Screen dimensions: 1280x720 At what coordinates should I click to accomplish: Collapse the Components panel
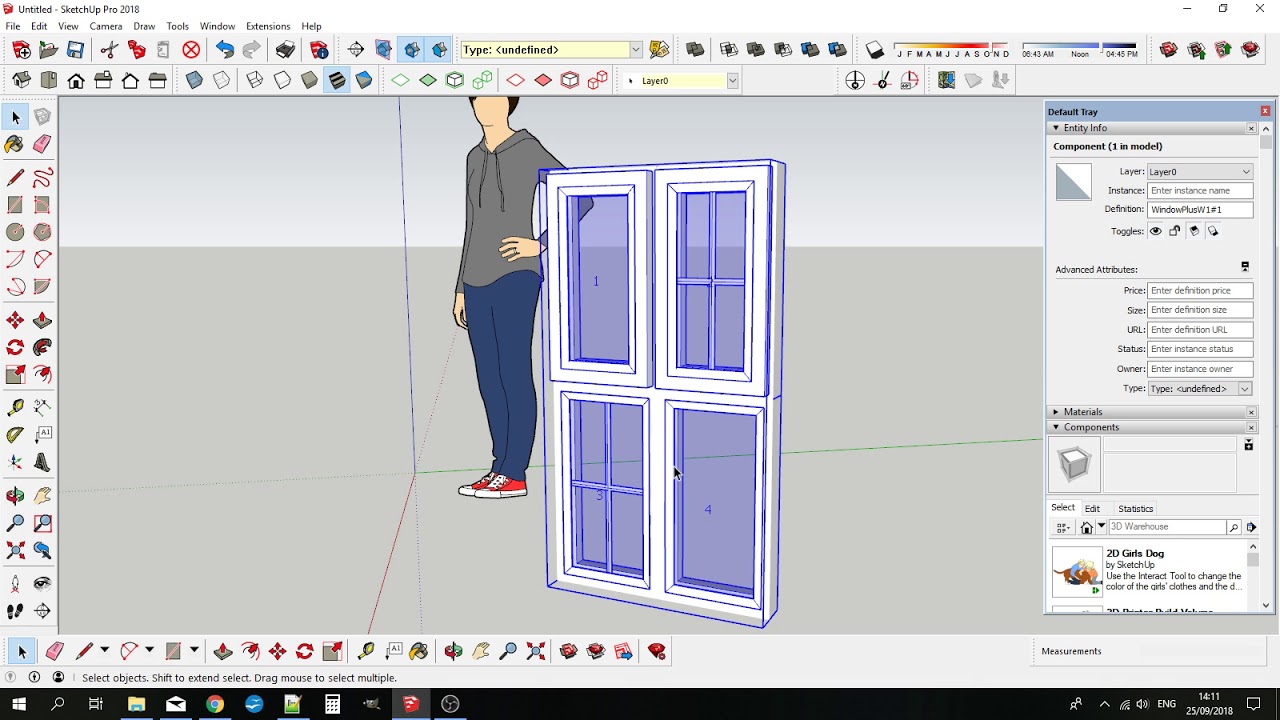1055,427
